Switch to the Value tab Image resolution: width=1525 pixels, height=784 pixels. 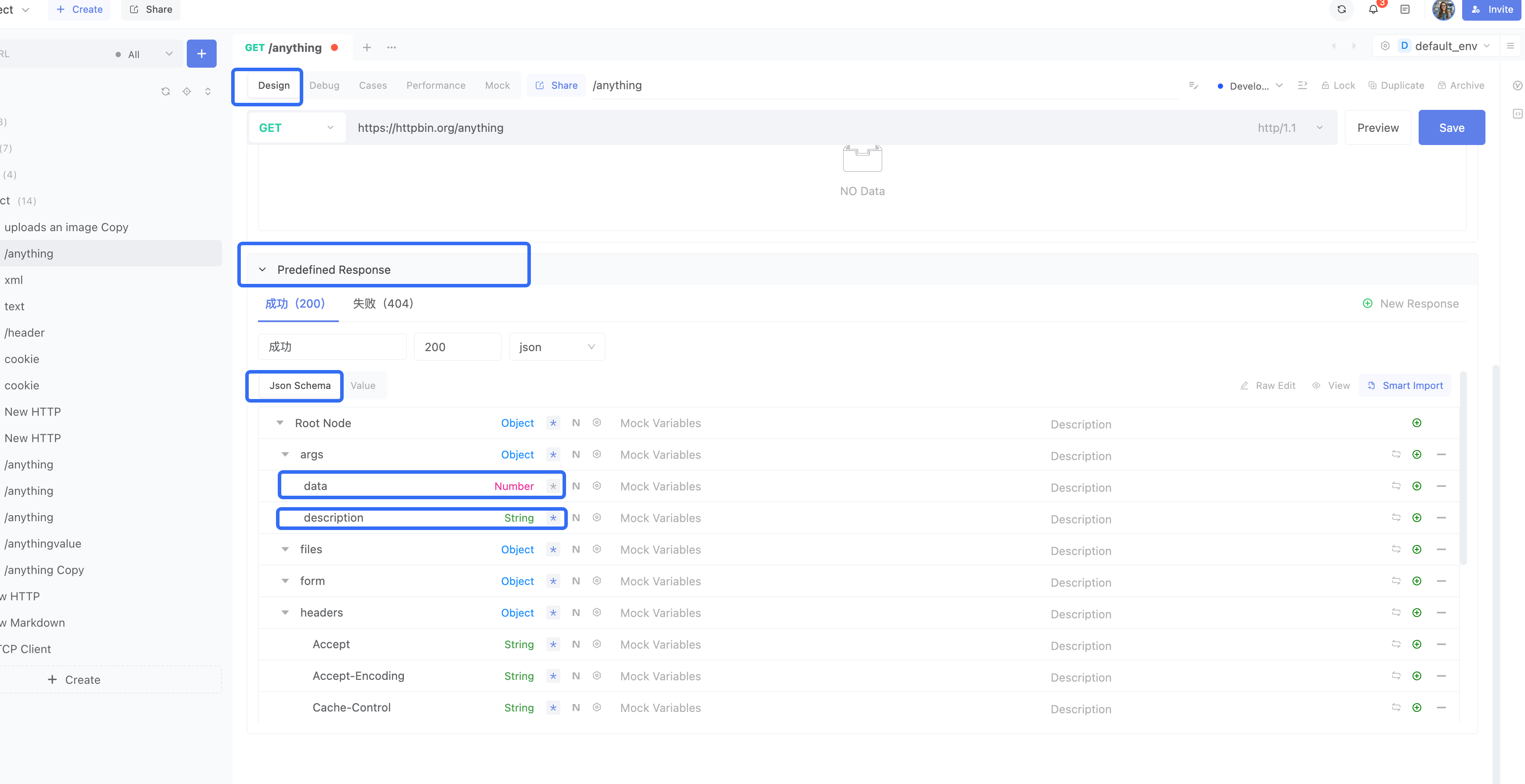click(363, 385)
